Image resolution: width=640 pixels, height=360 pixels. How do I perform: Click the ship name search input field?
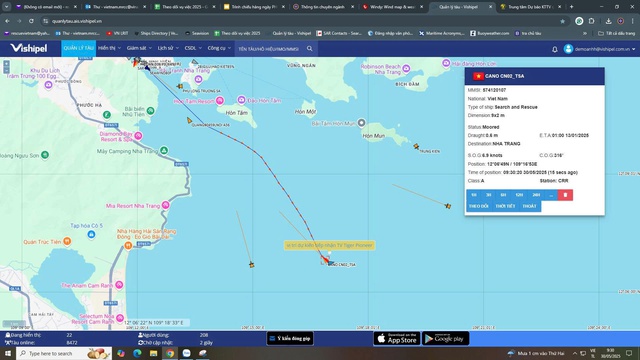(270, 49)
